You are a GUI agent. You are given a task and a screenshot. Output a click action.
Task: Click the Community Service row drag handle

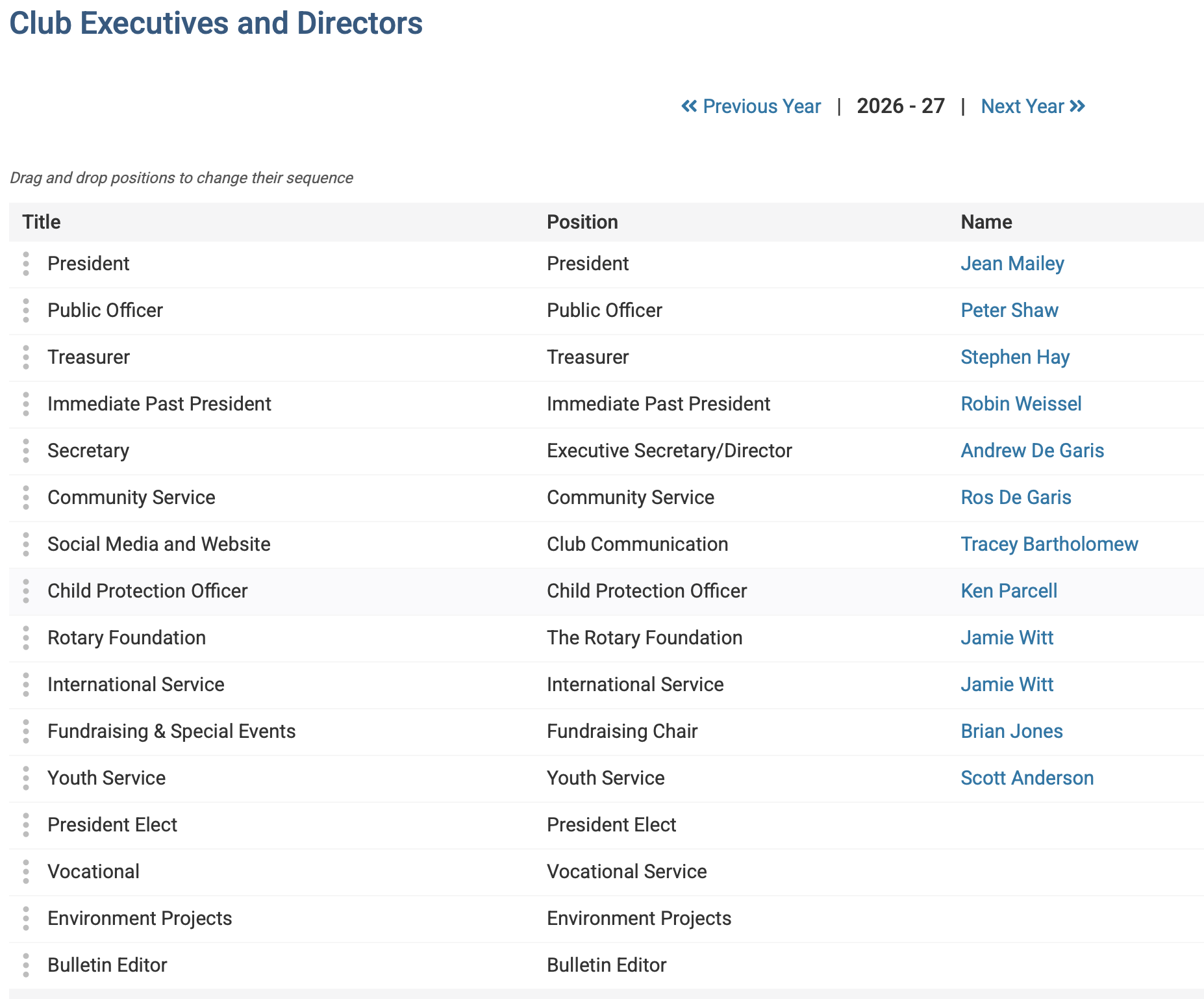(x=26, y=498)
